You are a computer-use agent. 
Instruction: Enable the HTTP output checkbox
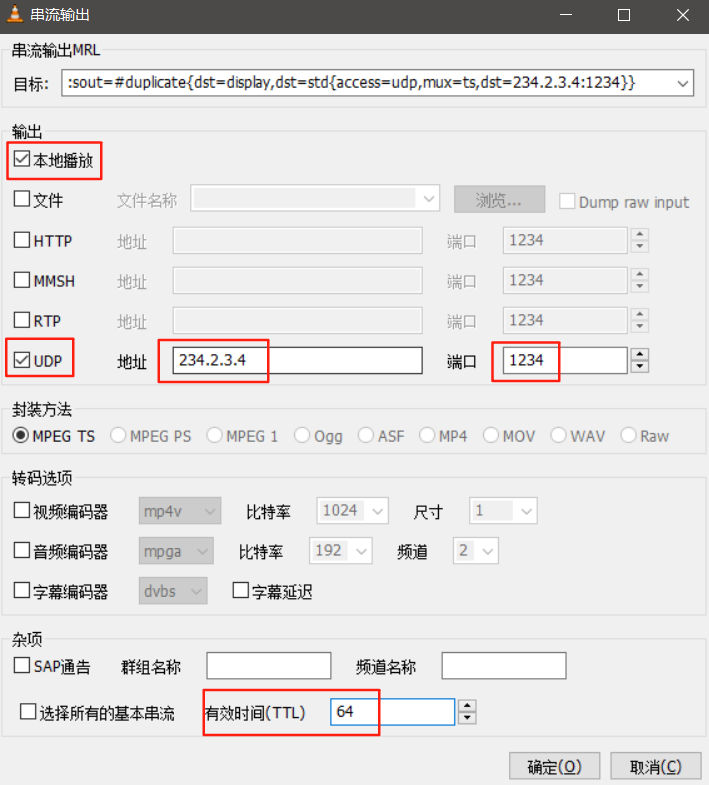(x=22, y=239)
